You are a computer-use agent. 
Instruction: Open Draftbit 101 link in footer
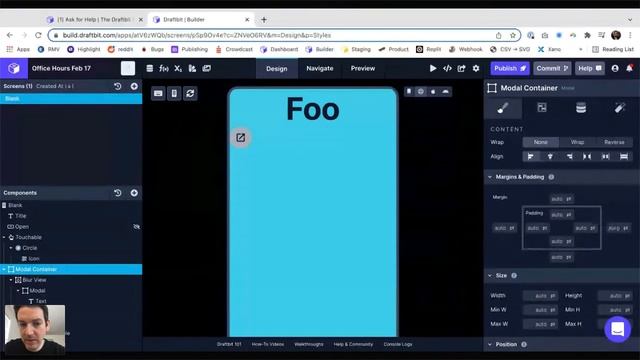tap(229, 344)
